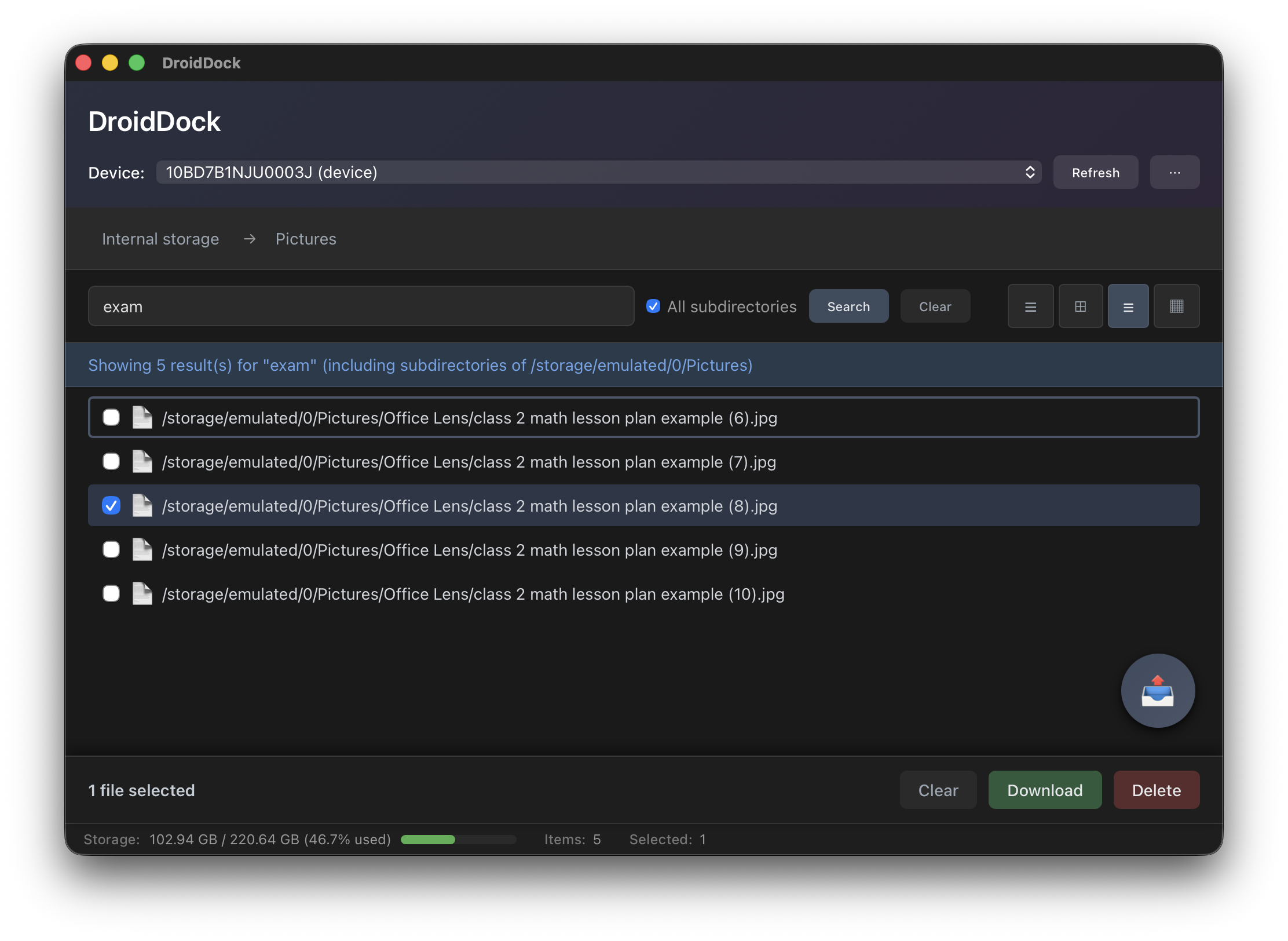Click the floating upload tray icon
The width and height of the screenshot is (1288, 941).
tap(1157, 690)
